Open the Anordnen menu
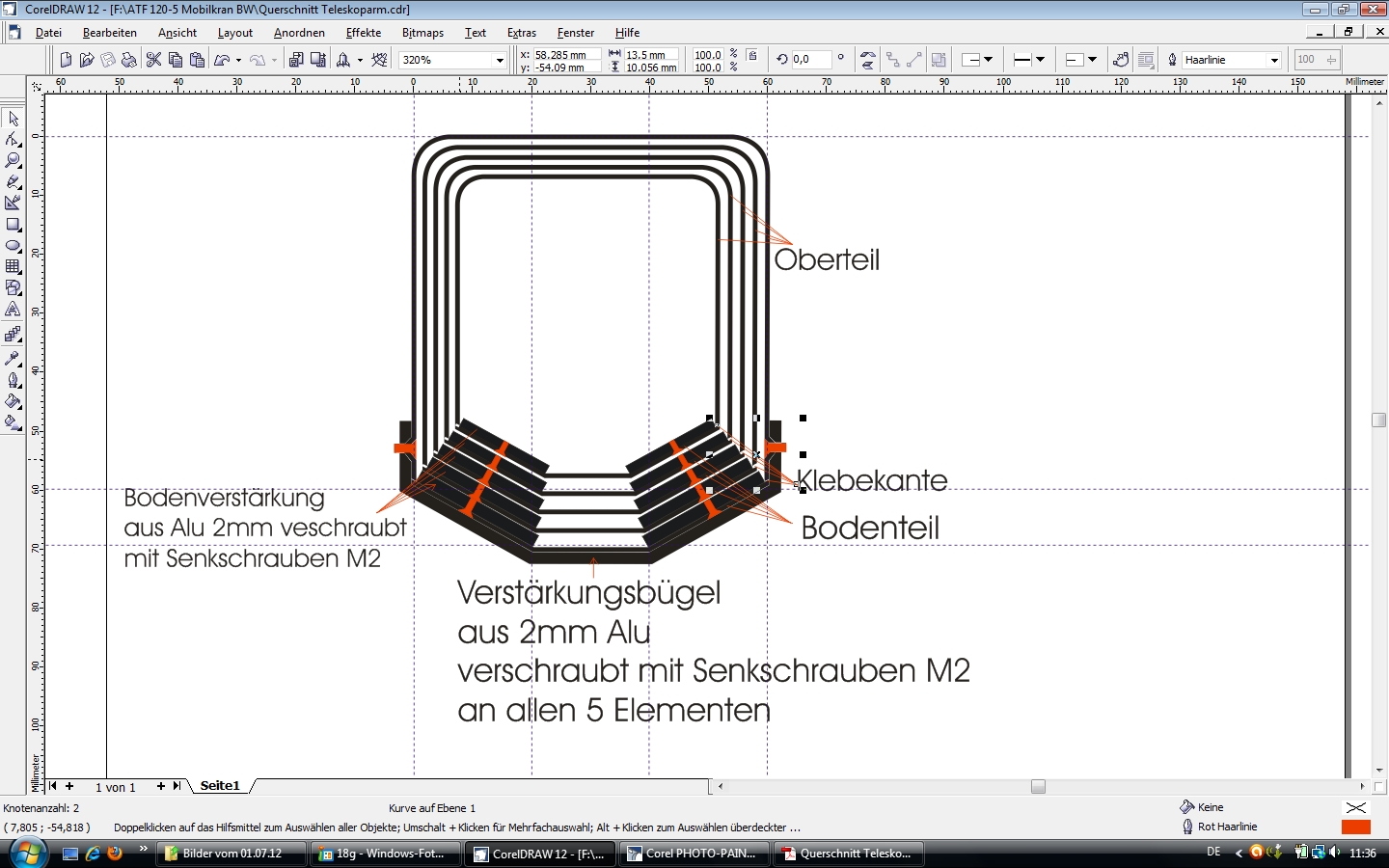Image resolution: width=1389 pixels, height=868 pixels. tap(299, 33)
